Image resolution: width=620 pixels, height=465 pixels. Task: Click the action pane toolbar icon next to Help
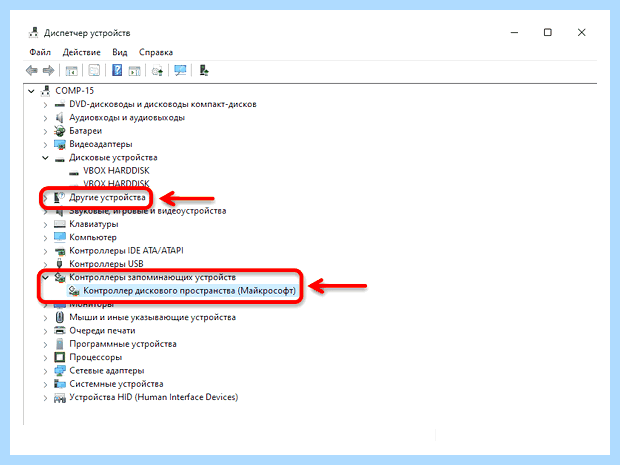click(134, 71)
